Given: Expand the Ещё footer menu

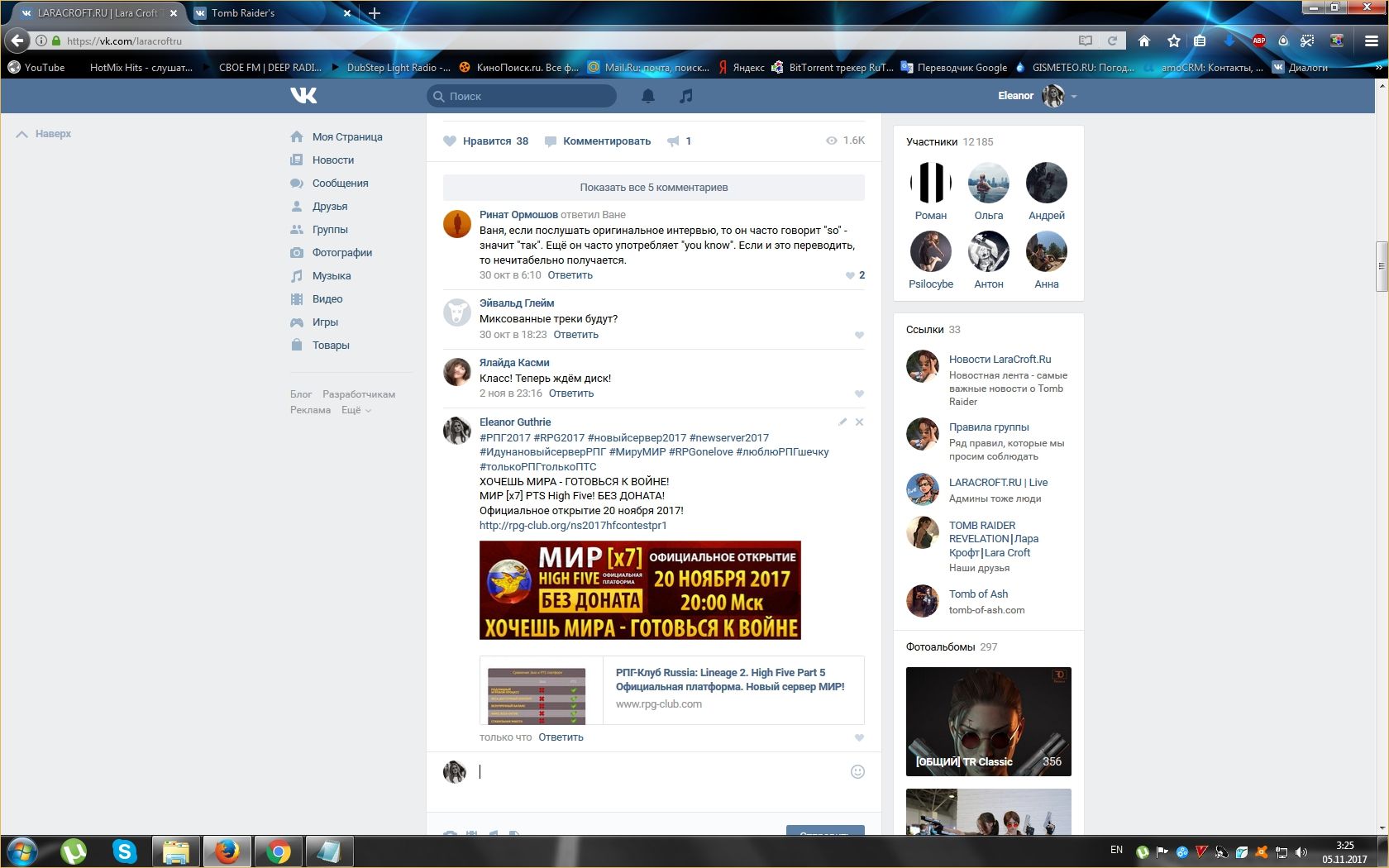Looking at the screenshot, I should coord(356,410).
